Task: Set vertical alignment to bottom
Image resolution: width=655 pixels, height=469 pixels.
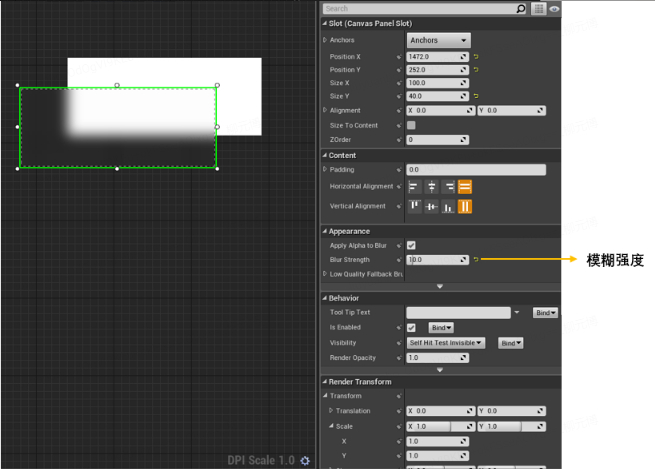Action: pos(449,206)
